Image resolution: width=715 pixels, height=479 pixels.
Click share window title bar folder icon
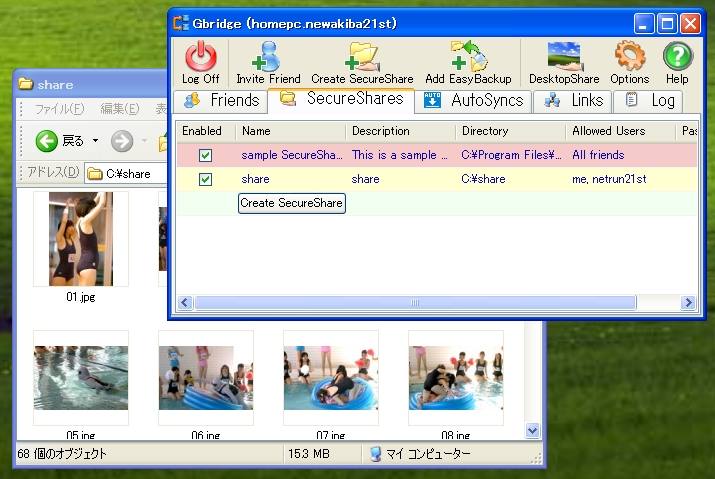tap(26, 84)
